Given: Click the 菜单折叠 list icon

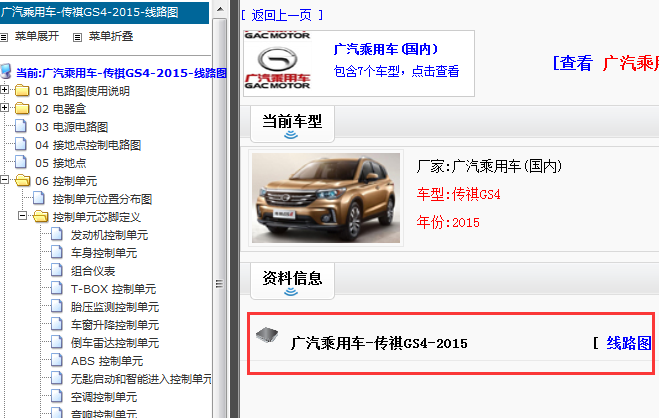Looking at the screenshot, I should [x=77, y=37].
